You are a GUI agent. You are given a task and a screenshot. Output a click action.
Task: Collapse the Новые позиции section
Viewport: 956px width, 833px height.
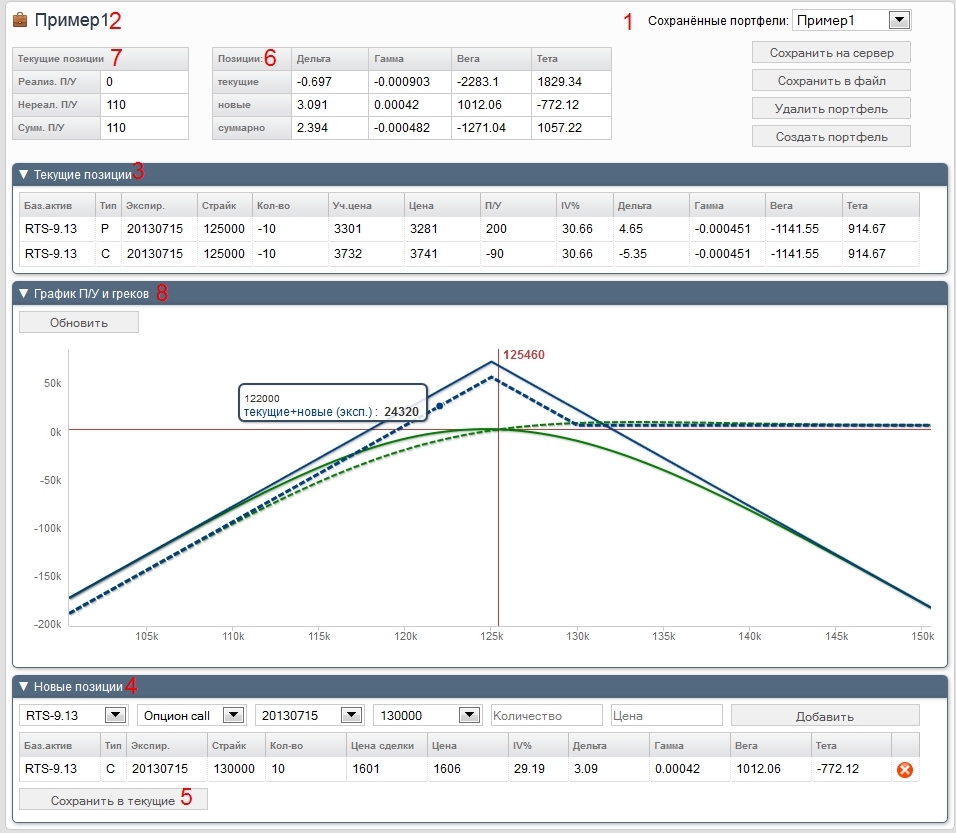tap(25, 687)
